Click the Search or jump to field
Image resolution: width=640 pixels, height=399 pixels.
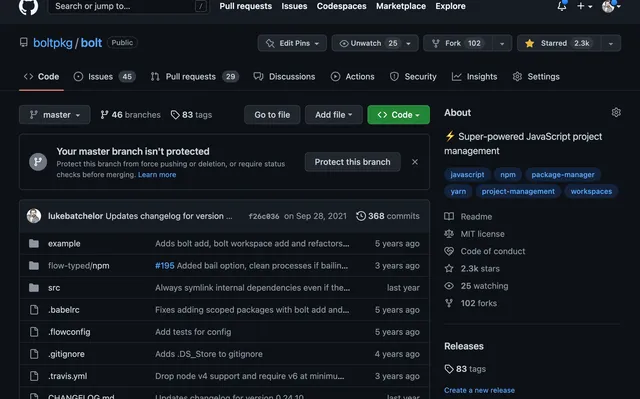(x=129, y=6)
